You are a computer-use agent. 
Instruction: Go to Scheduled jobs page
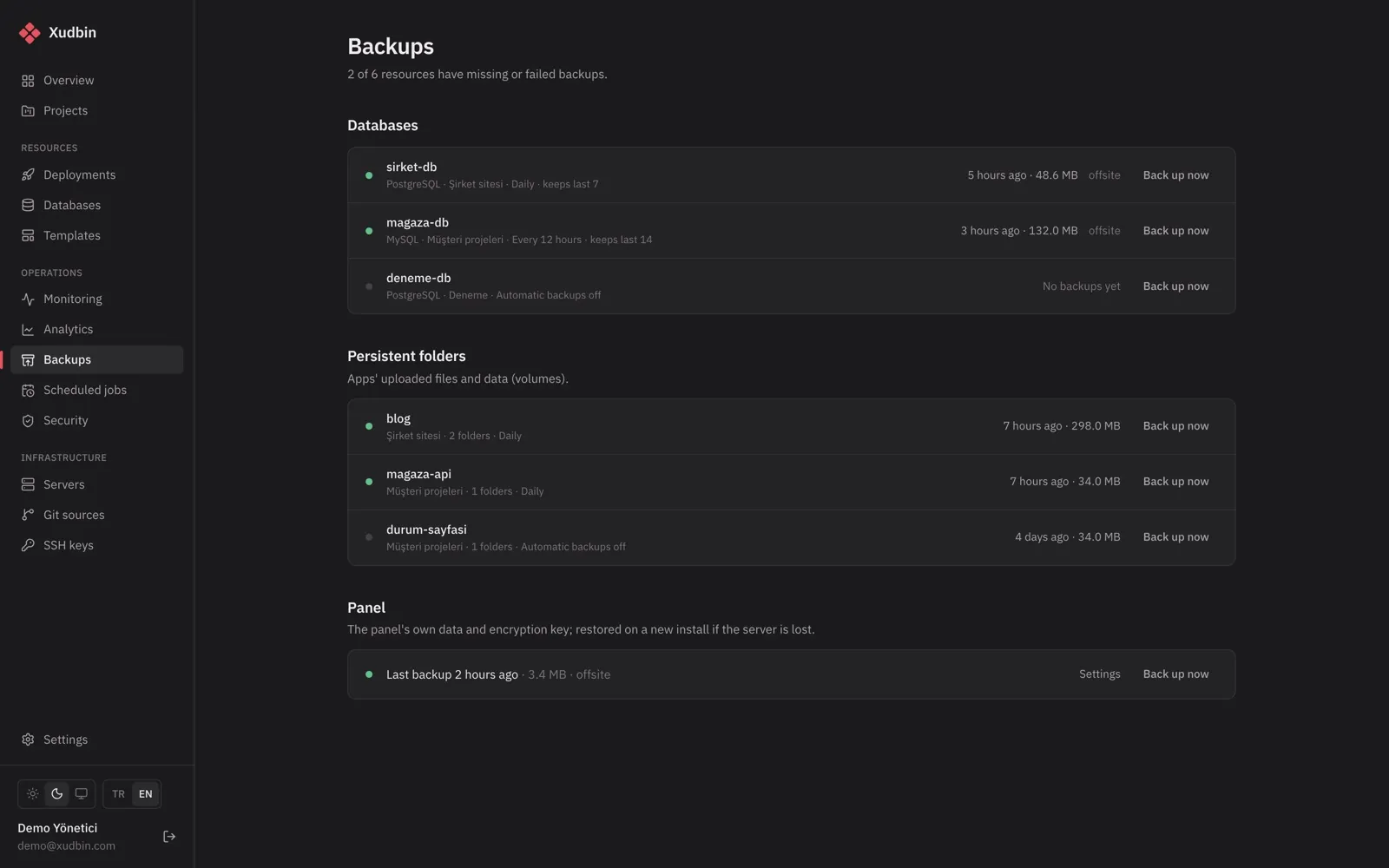[x=85, y=391]
